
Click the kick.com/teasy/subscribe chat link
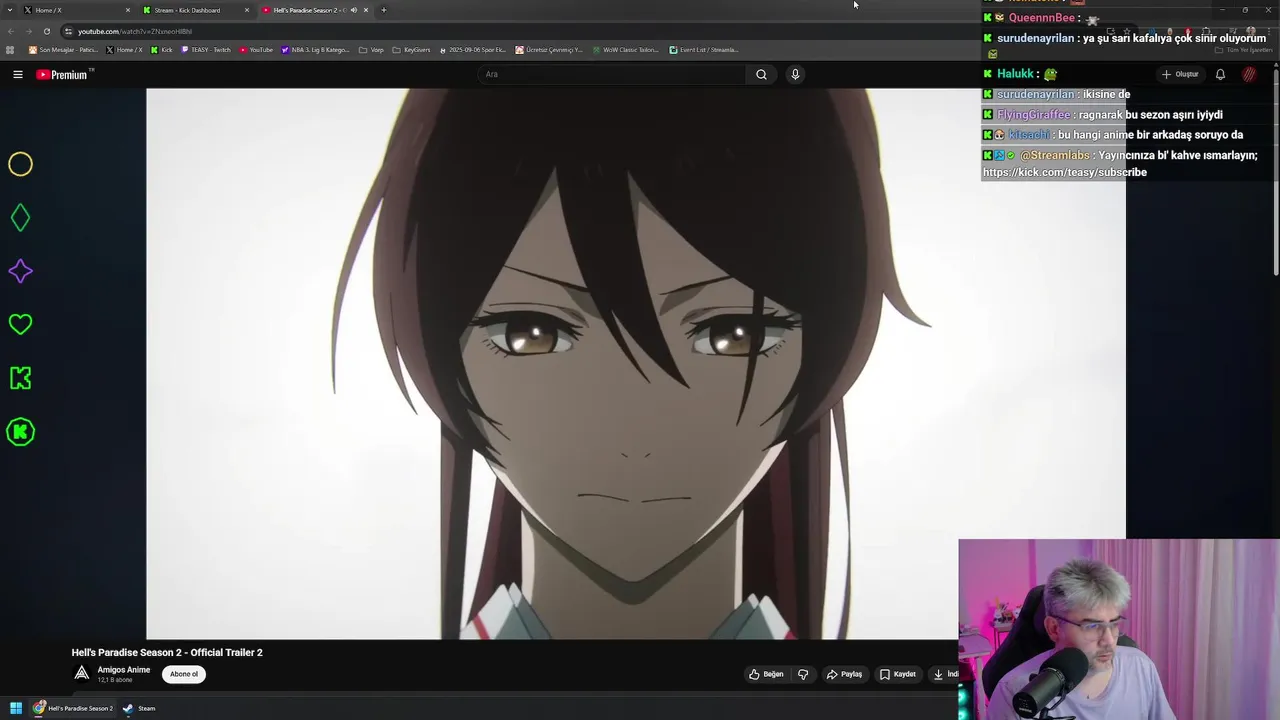[1065, 172]
